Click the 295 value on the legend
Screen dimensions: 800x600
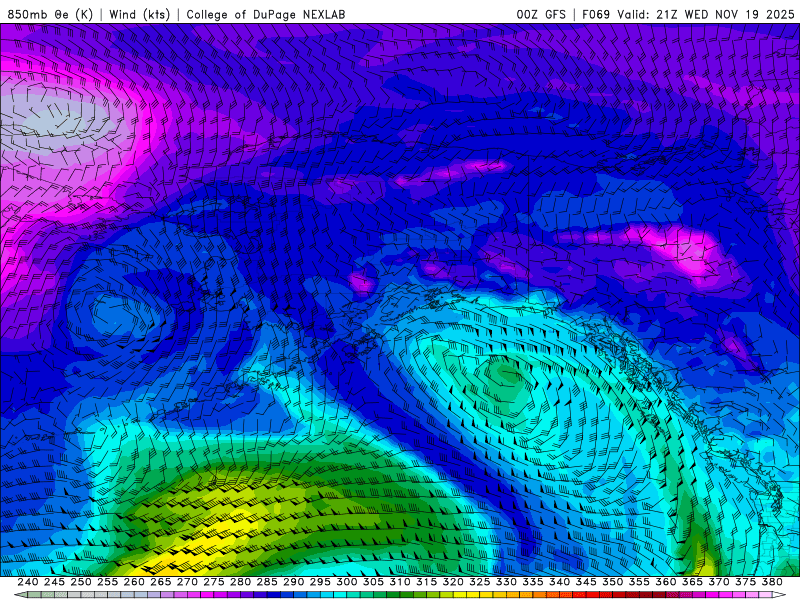[x=320, y=582]
